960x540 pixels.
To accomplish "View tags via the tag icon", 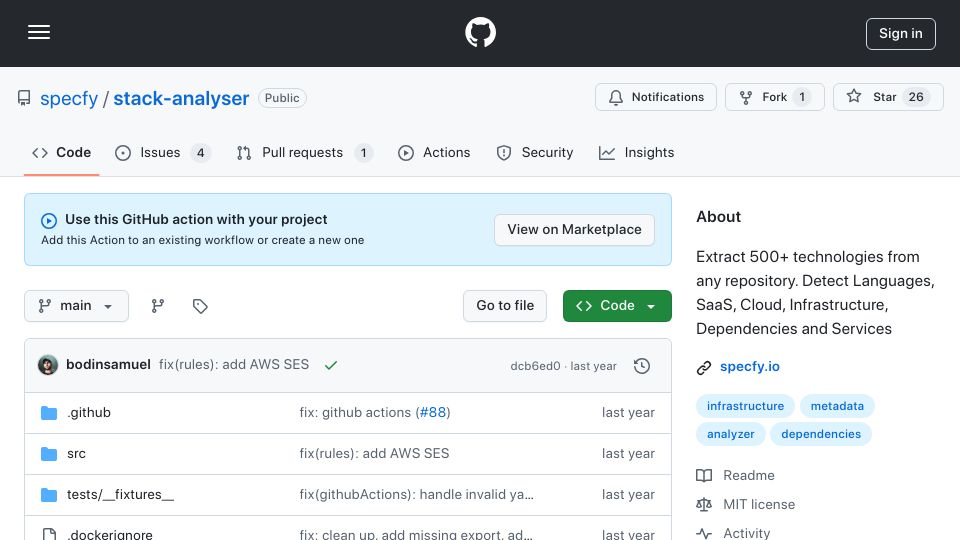I will (200, 306).
